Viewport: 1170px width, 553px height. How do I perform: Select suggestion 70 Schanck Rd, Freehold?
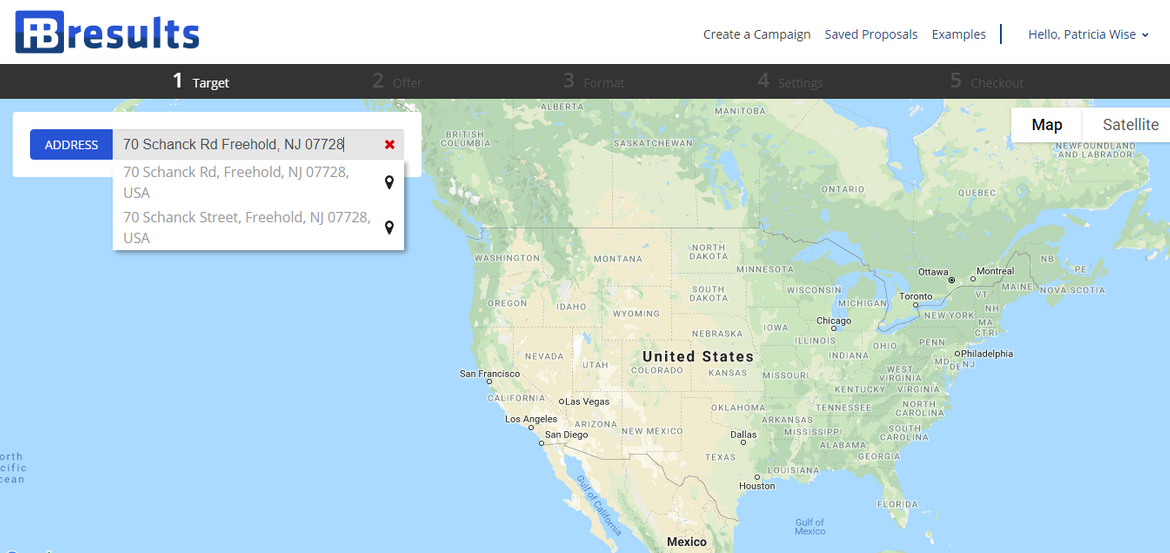pos(236,182)
